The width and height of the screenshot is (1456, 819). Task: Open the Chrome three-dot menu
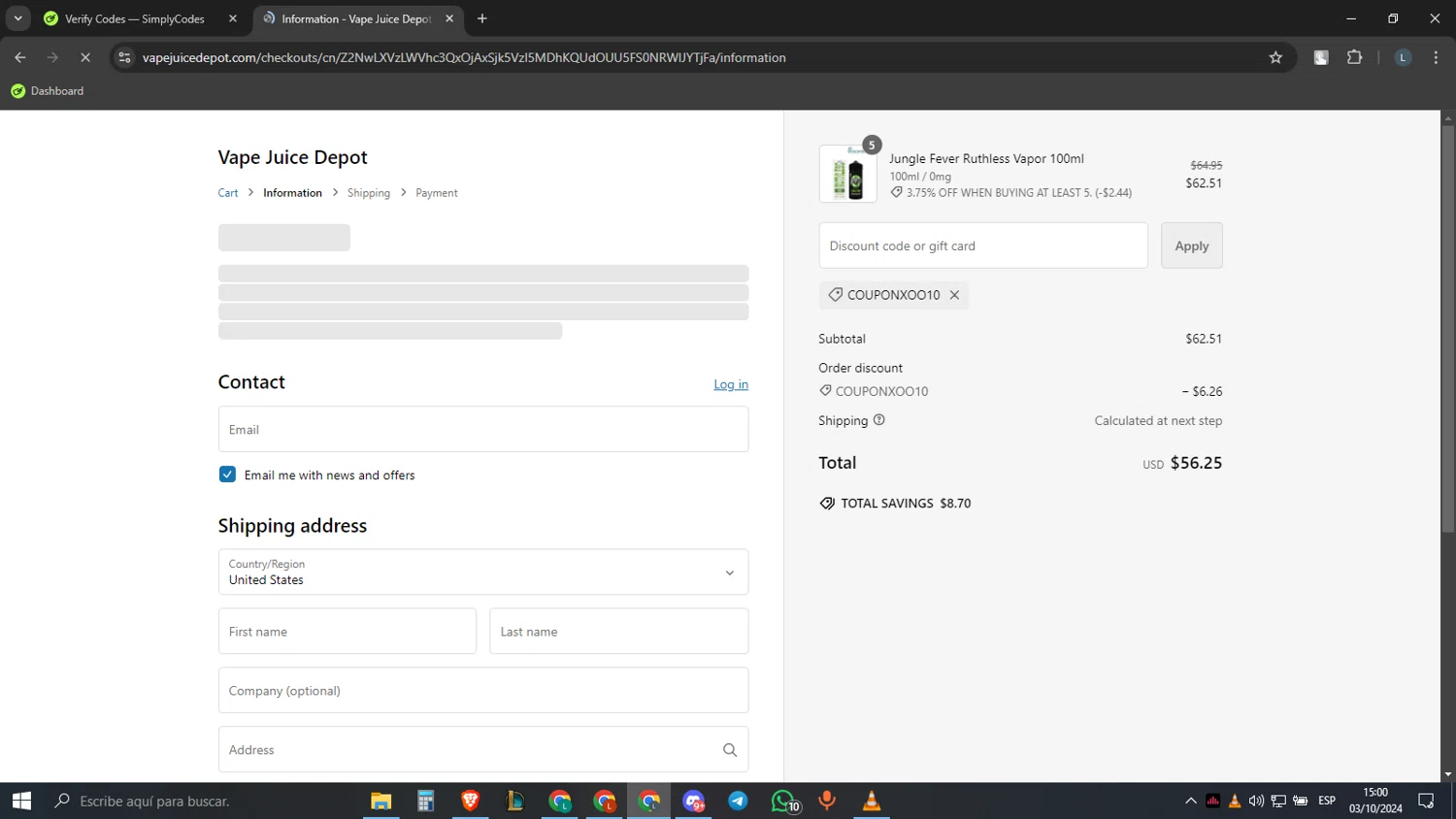click(x=1436, y=57)
